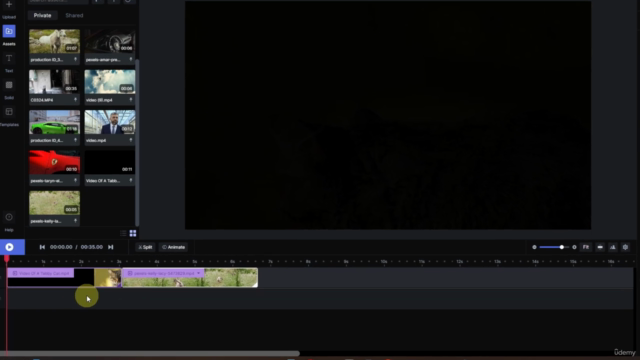Click the small icon beside pexels-amar-pre name

click(x=131, y=60)
